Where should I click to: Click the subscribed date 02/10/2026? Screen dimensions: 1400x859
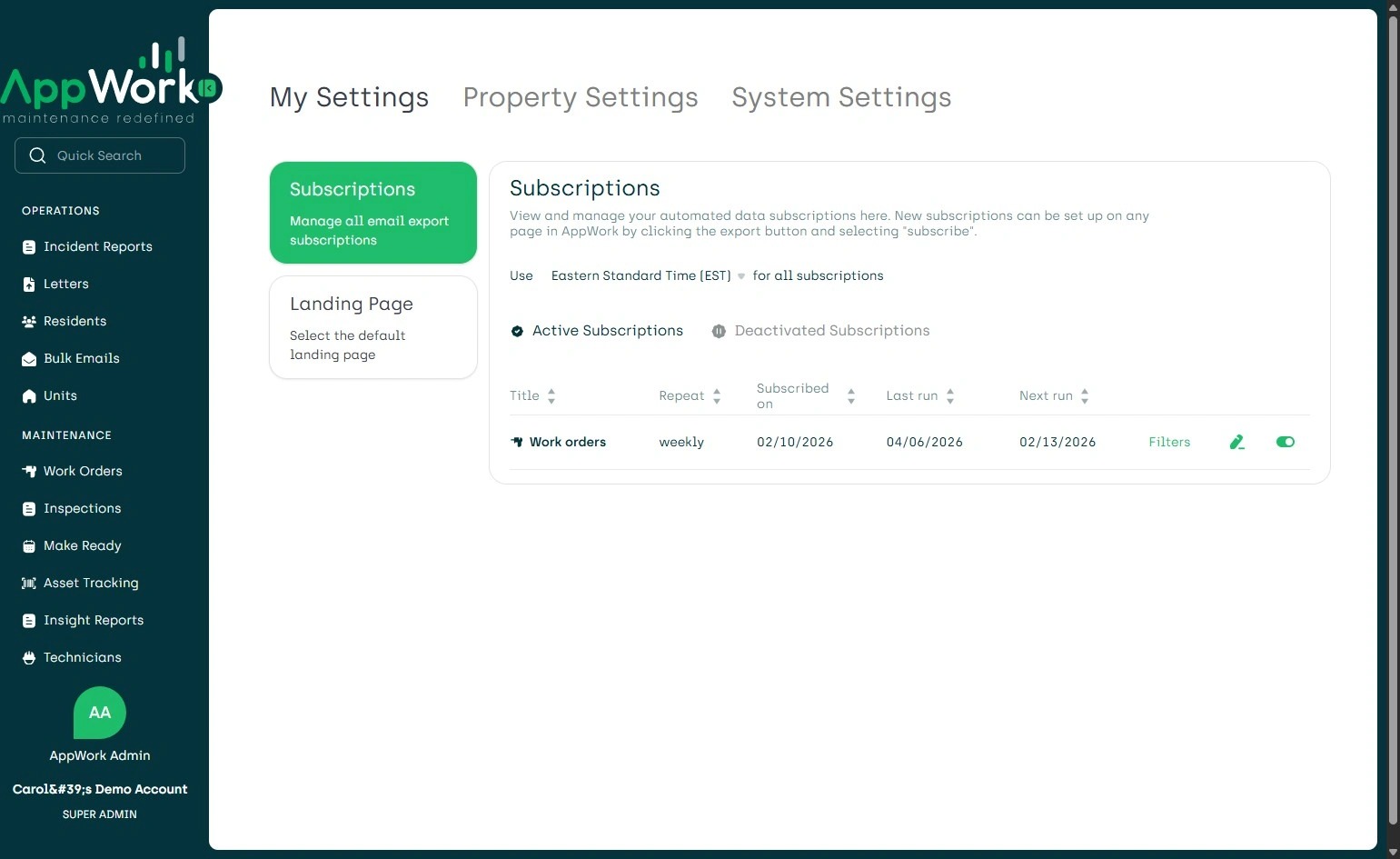tap(795, 442)
